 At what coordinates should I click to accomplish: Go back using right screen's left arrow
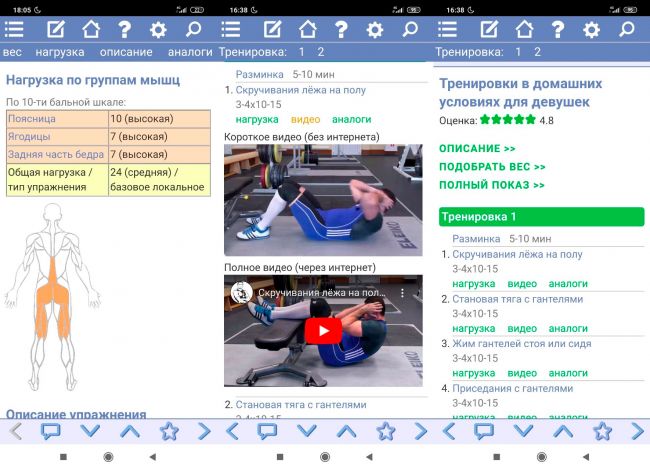click(449, 431)
